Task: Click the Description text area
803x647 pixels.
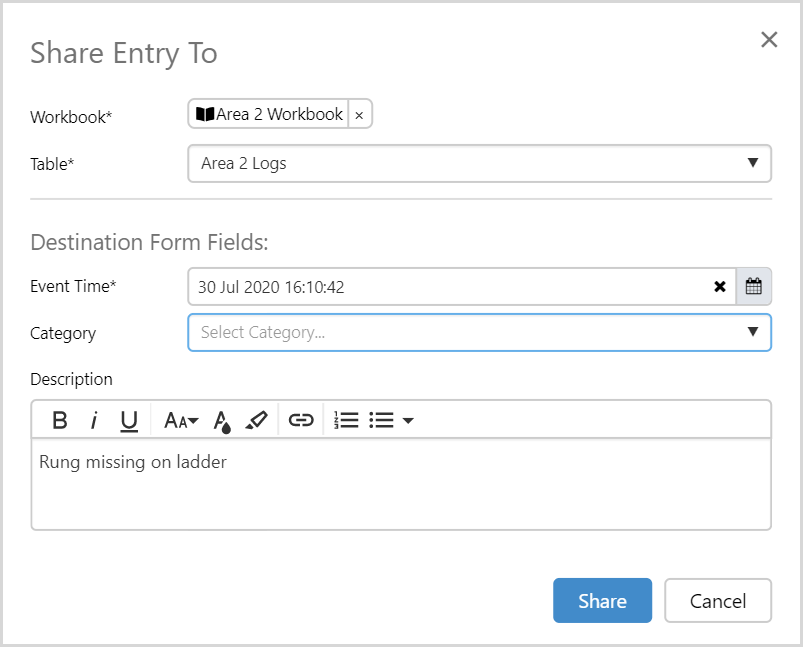Action: 401,483
